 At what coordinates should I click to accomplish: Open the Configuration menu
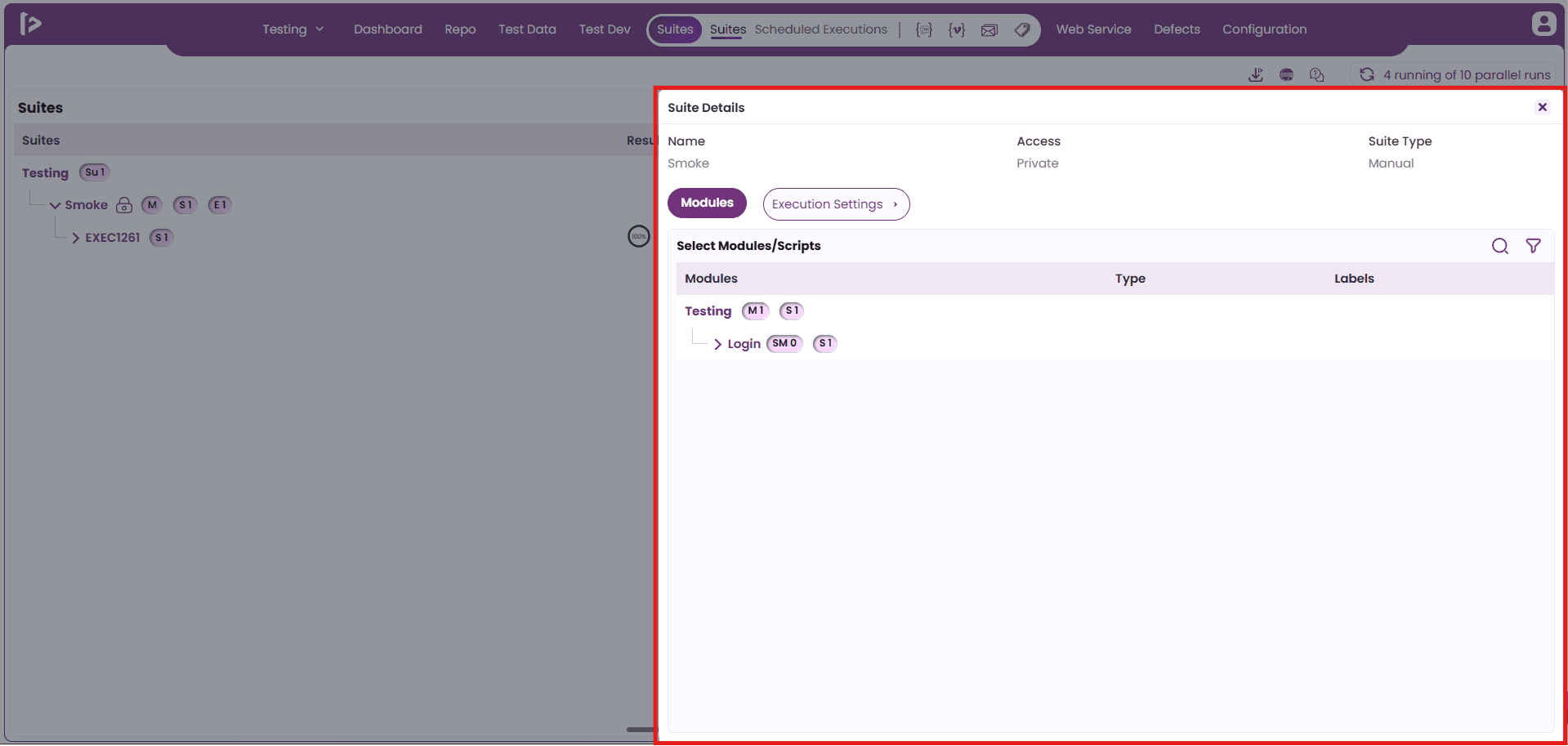pyautogui.click(x=1264, y=29)
